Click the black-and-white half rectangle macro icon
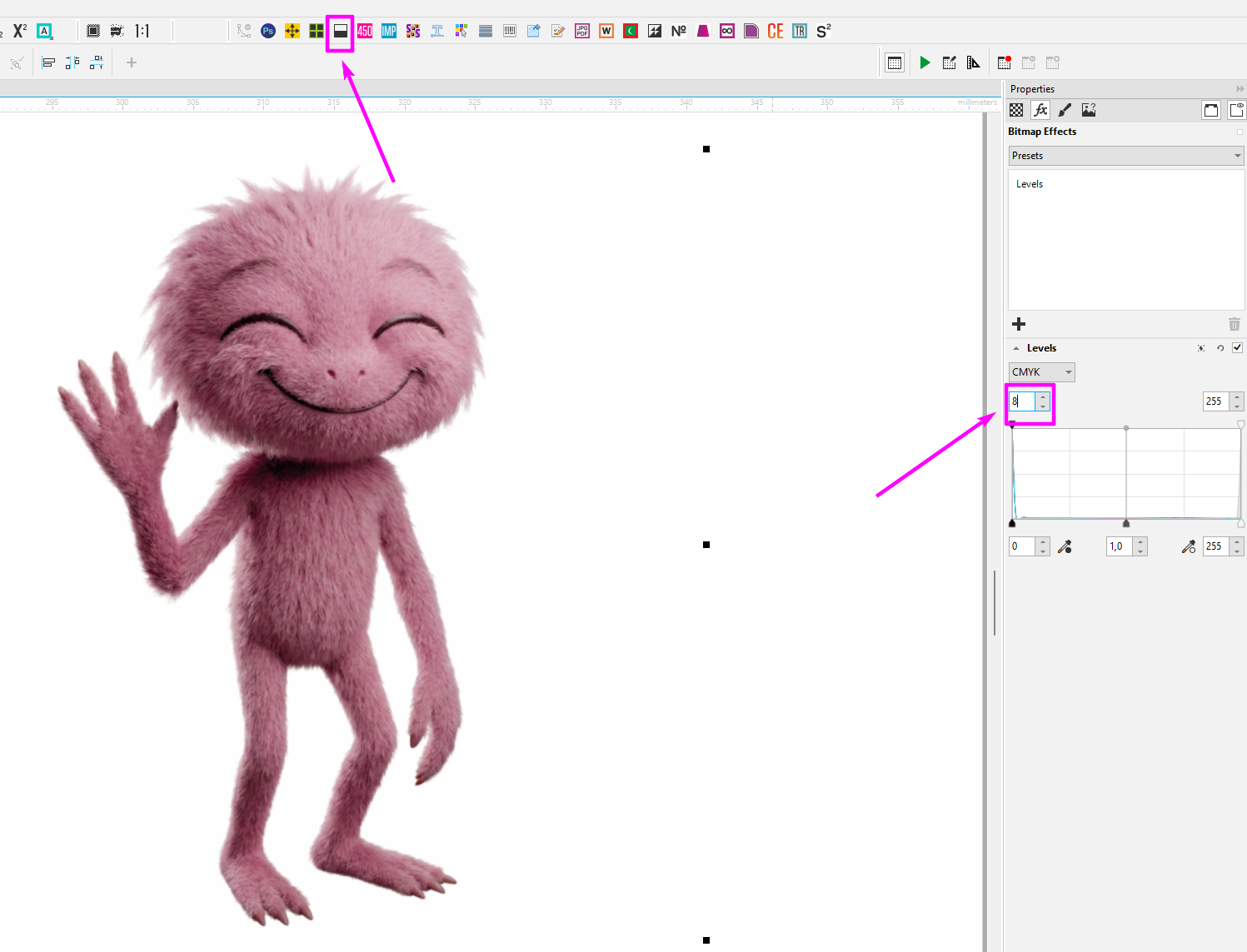Image resolution: width=1247 pixels, height=952 pixels. (340, 31)
